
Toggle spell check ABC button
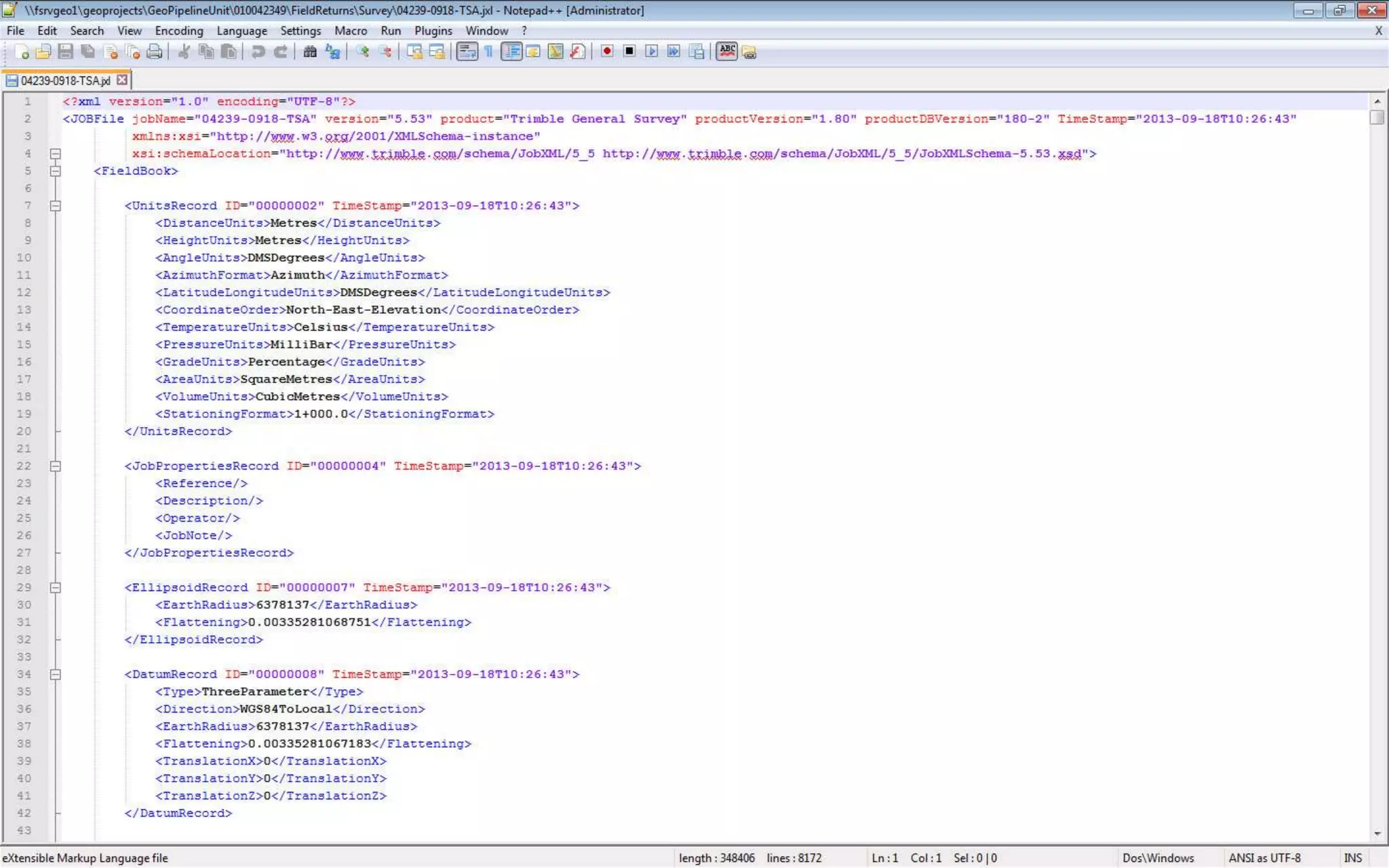pos(727,52)
